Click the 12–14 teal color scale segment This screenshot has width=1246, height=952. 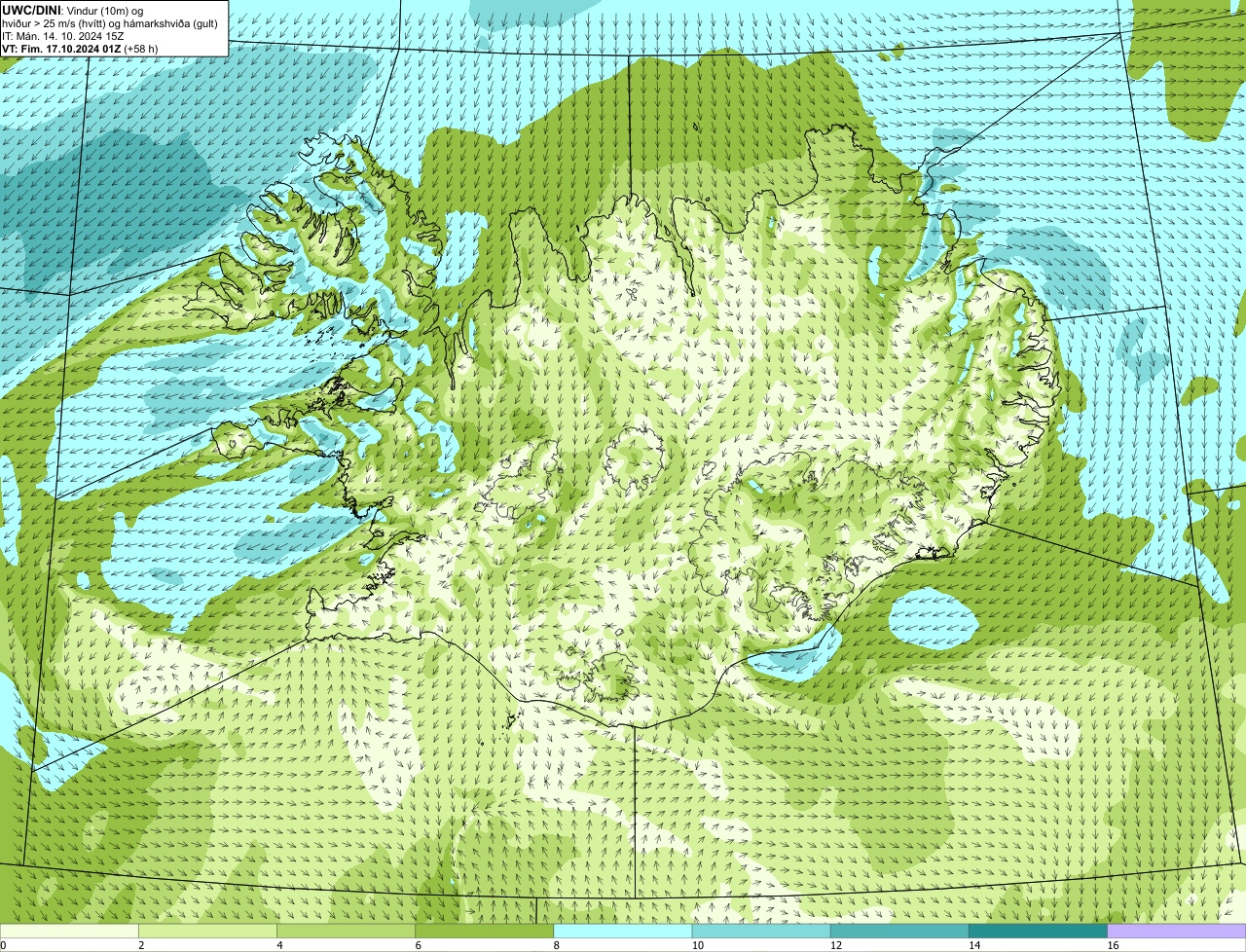pos(899,931)
